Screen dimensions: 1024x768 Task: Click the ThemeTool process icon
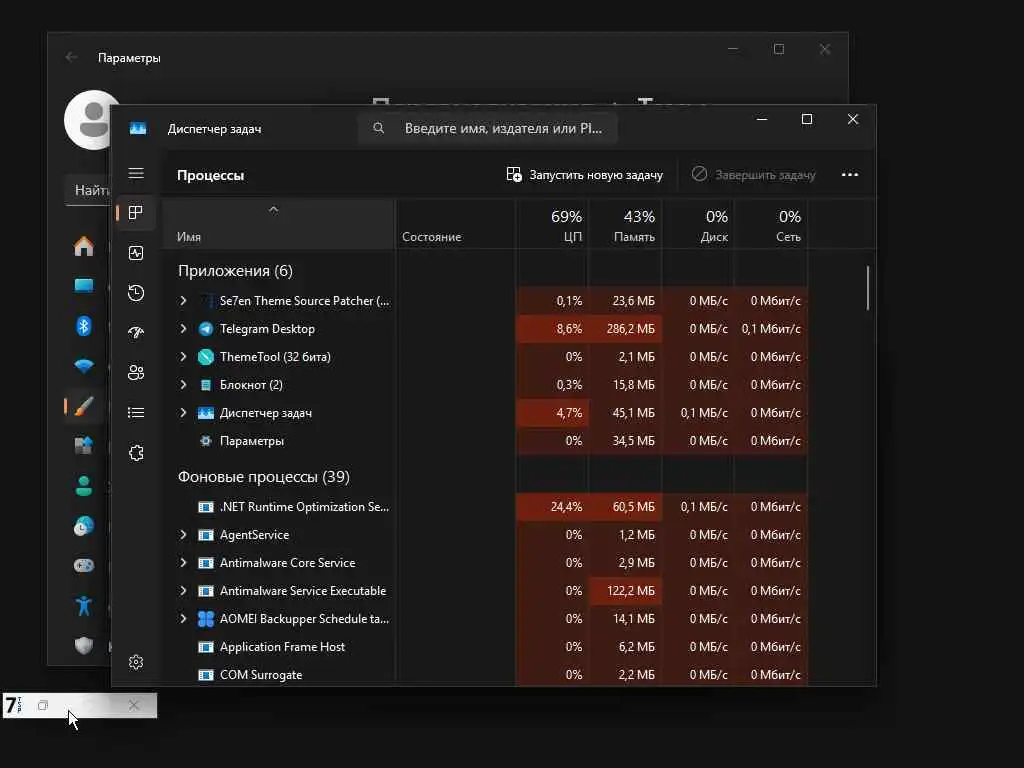[x=206, y=357]
